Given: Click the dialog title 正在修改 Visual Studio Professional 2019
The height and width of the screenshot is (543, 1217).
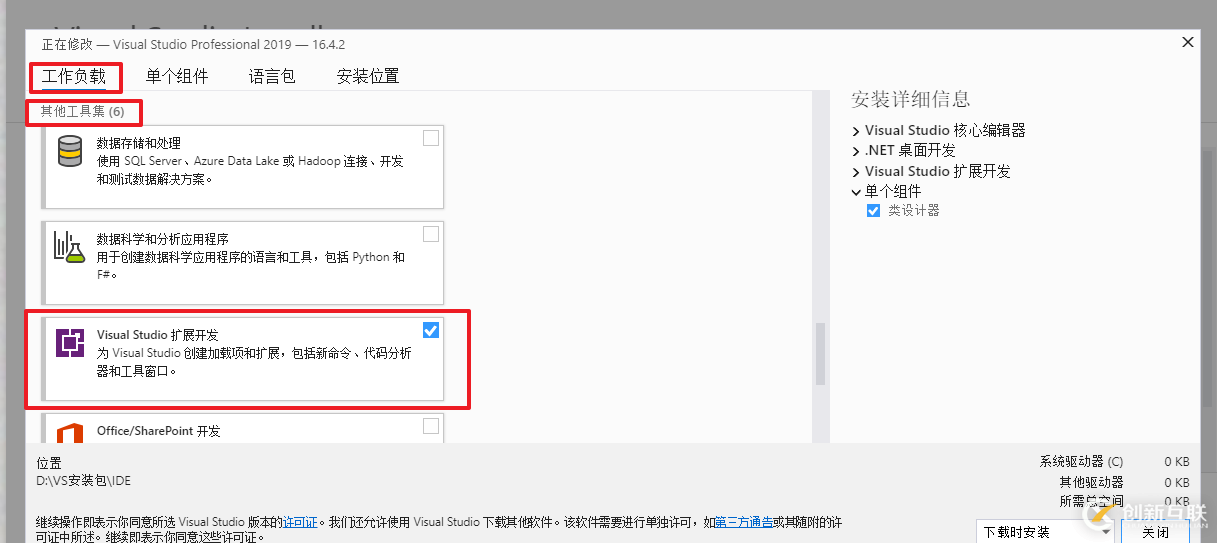Looking at the screenshot, I should coord(193,45).
